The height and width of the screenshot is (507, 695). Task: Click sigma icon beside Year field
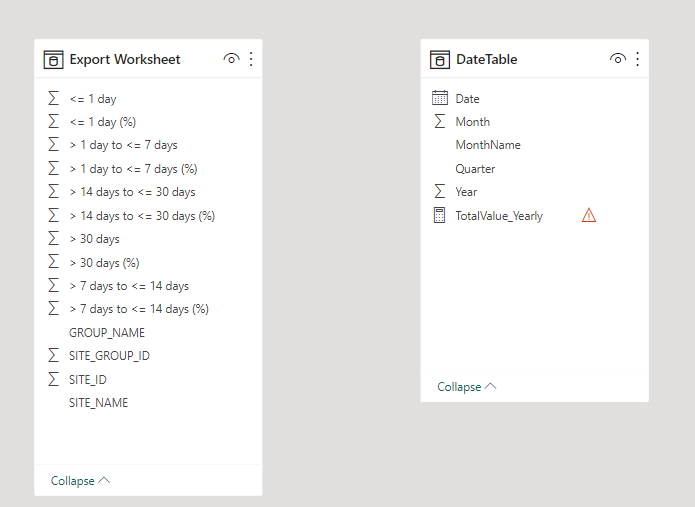pyautogui.click(x=440, y=191)
